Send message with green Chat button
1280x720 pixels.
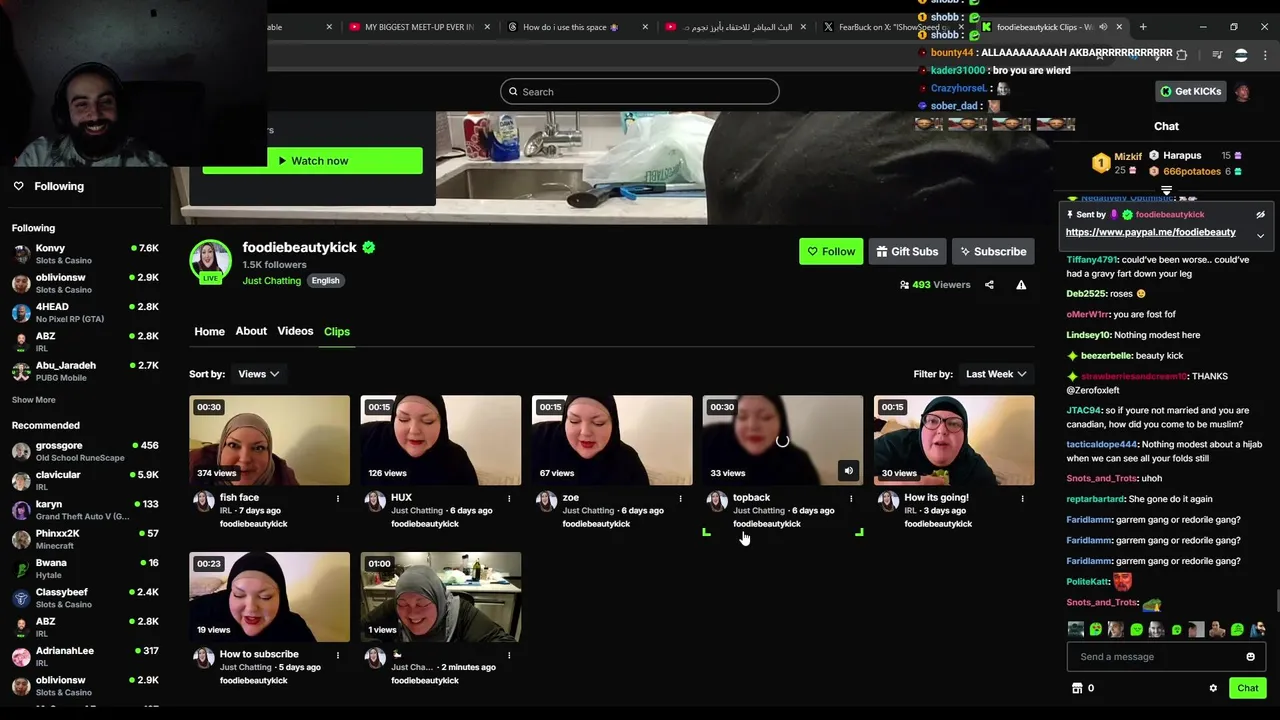coord(1247,688)
